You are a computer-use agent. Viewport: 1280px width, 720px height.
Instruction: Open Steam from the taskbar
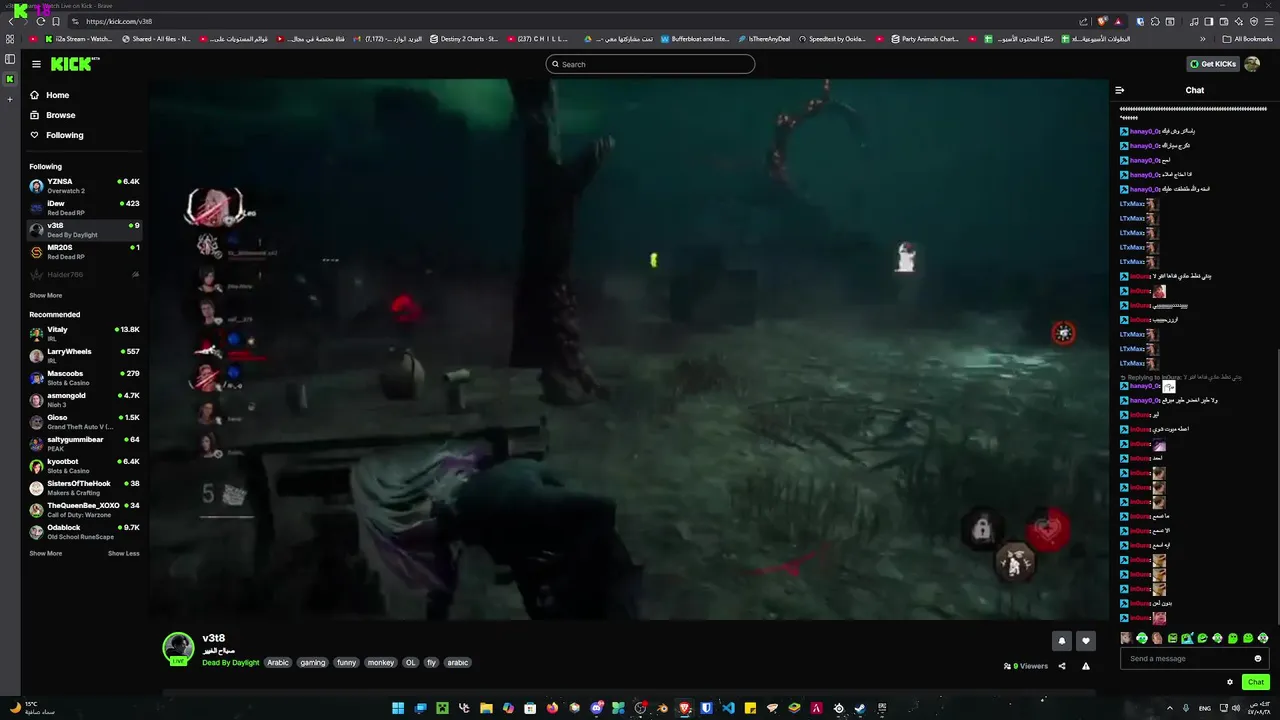point(860,708)
